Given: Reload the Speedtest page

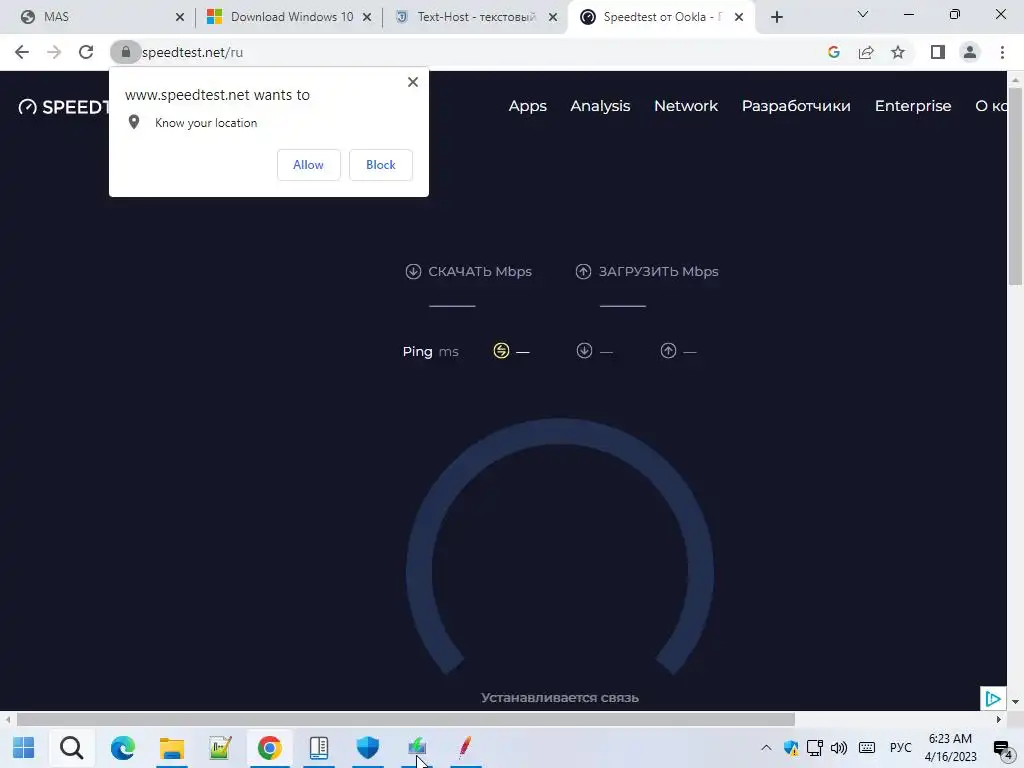Looking at the screenshot, I should point(86,52).
